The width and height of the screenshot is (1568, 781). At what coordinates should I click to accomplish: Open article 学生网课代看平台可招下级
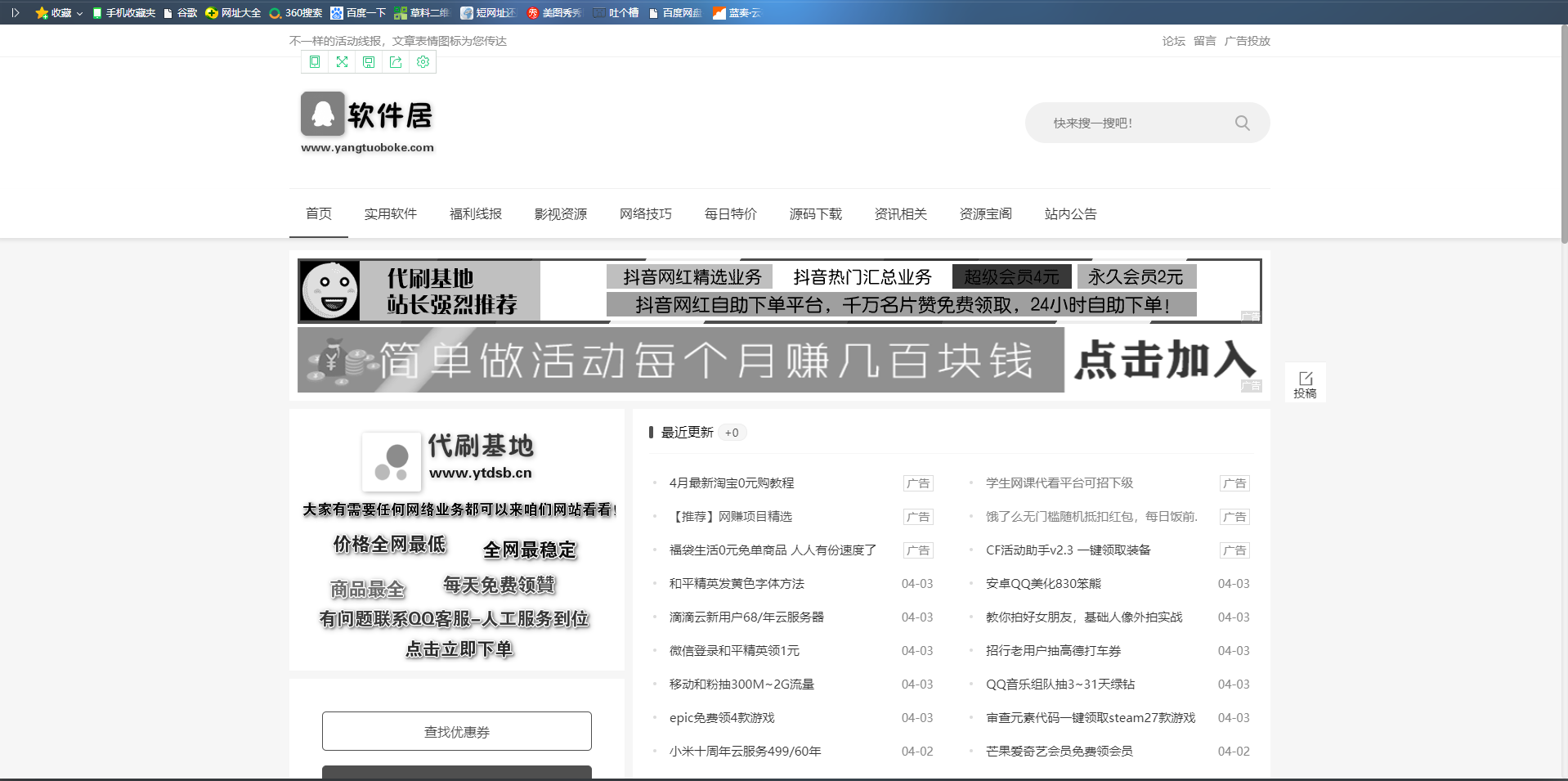pyautogui.click(x=1060, y=483)
